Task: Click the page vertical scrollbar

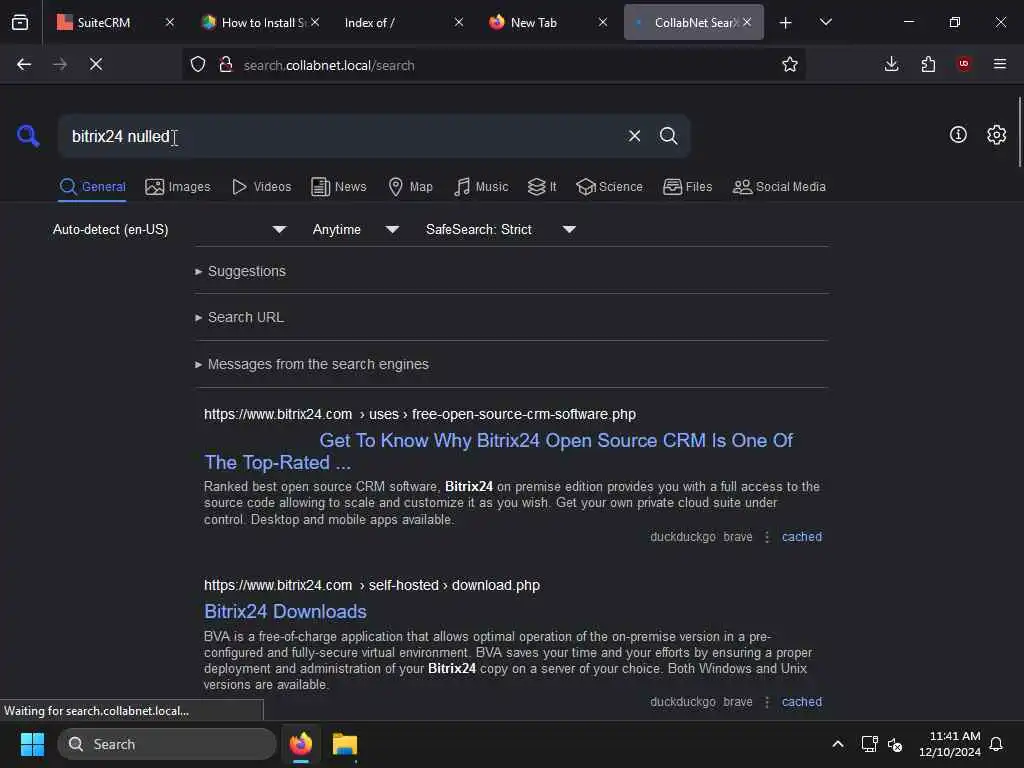Action: 1019,132
